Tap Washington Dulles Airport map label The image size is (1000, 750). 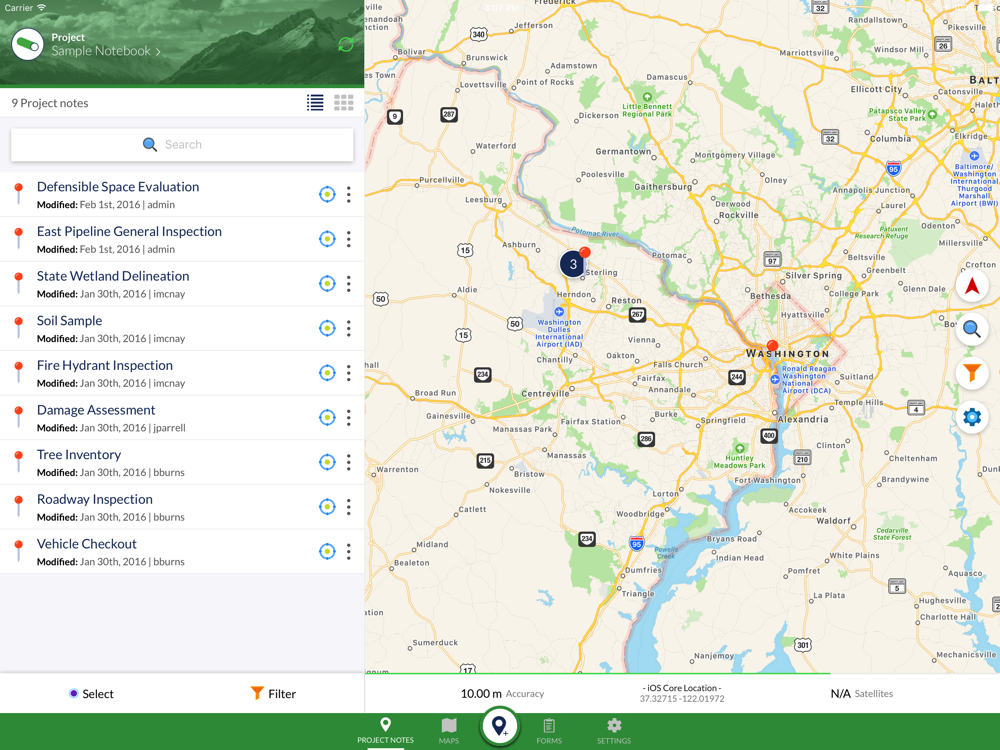pyautogui.click(x=559, y=333)
